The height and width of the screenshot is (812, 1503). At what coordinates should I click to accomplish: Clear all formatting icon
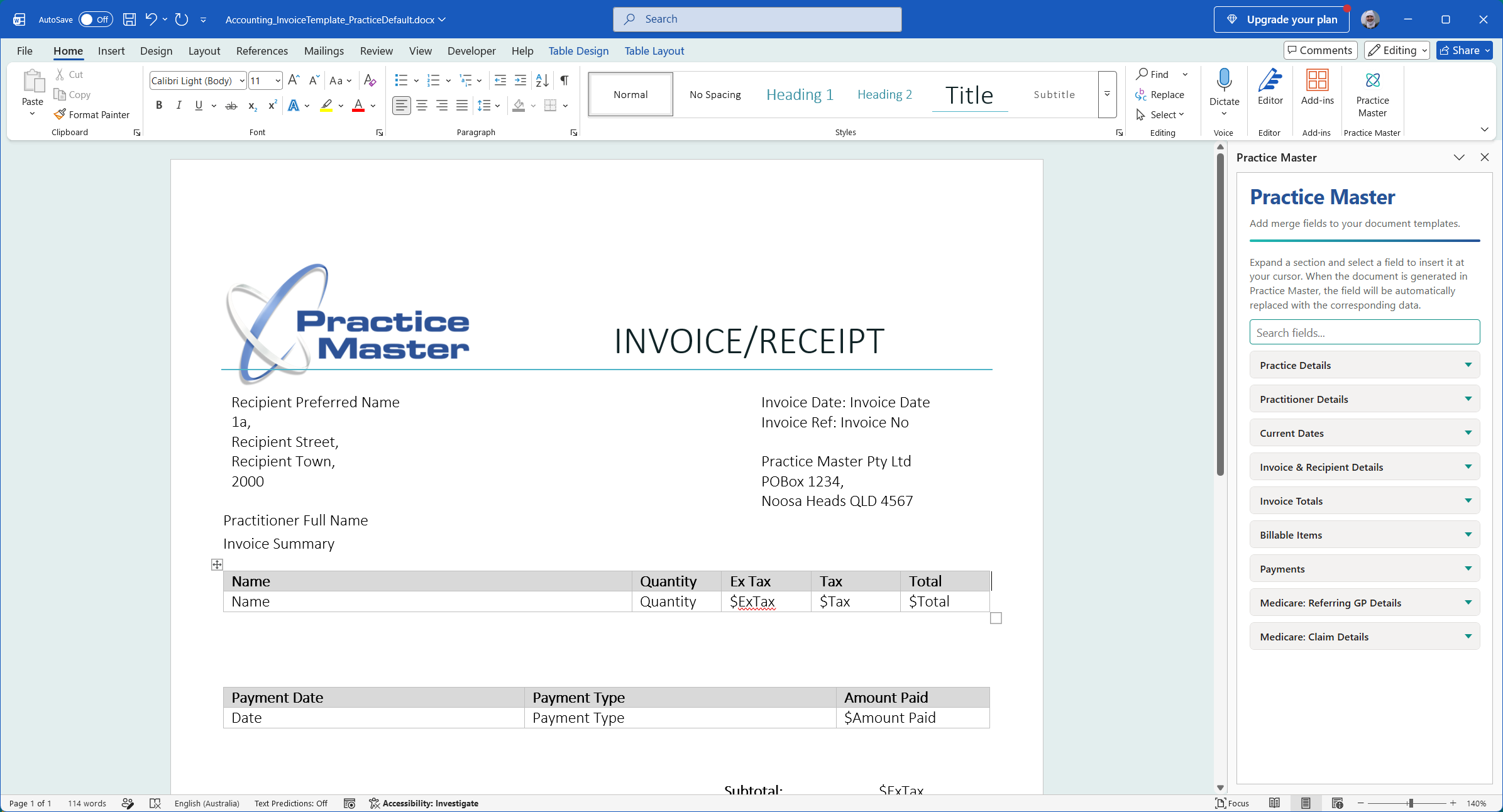(x=370, y=80)
